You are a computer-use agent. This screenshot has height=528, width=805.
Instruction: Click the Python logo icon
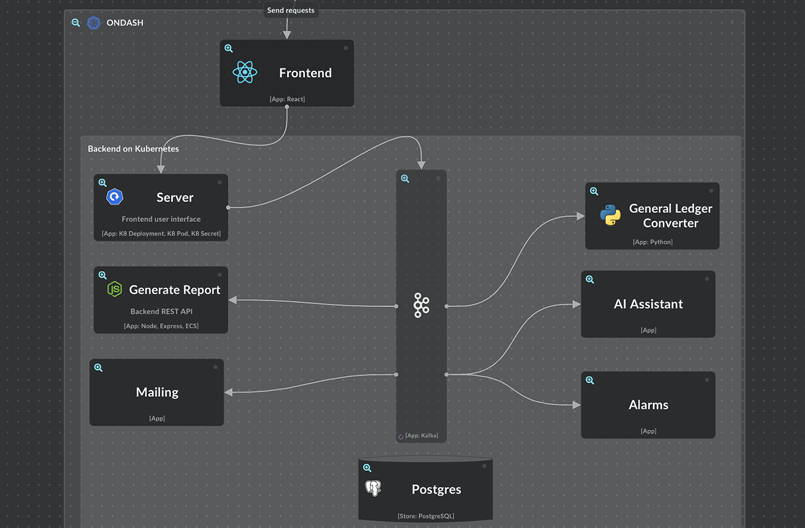coord(610,215)
